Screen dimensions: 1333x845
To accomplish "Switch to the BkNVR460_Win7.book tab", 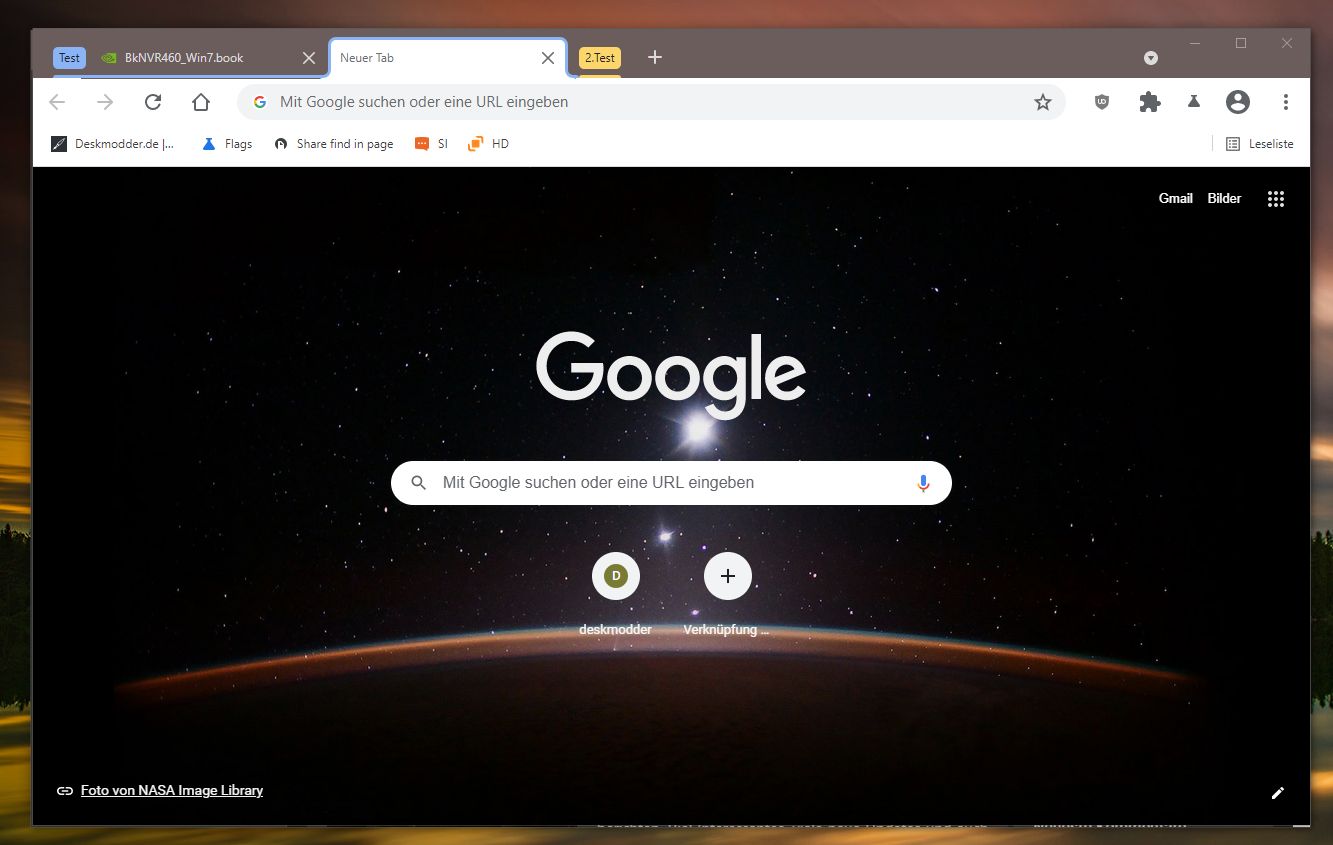I will pyautogui.click(x=208, y=58).
